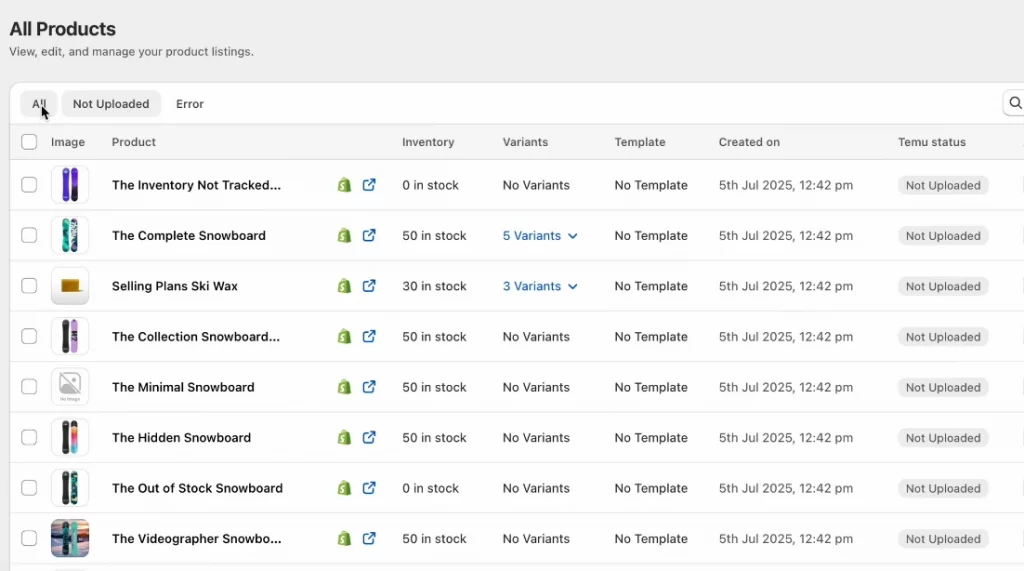Click Shopify icon for The Hidden Snowboard

pos(344,438)
